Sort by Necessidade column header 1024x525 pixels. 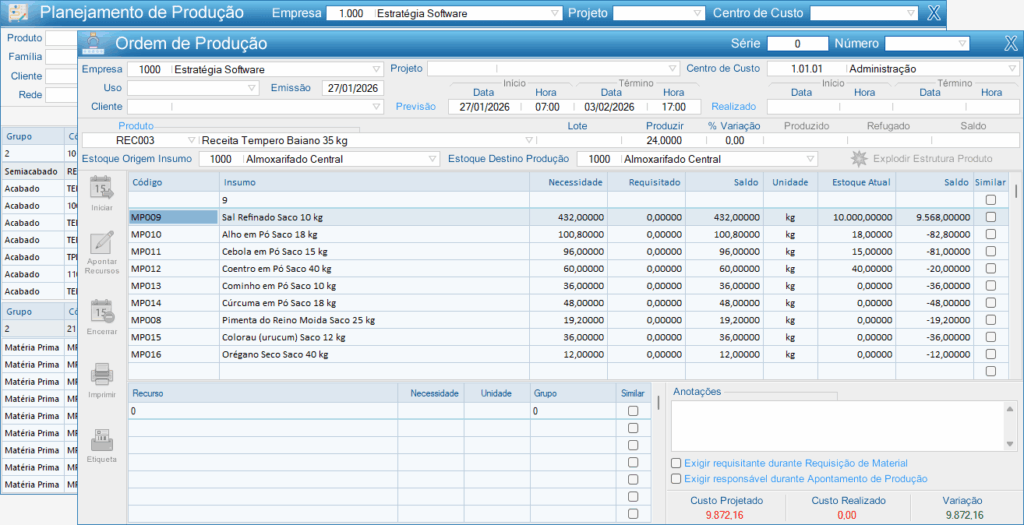(567, 183)
